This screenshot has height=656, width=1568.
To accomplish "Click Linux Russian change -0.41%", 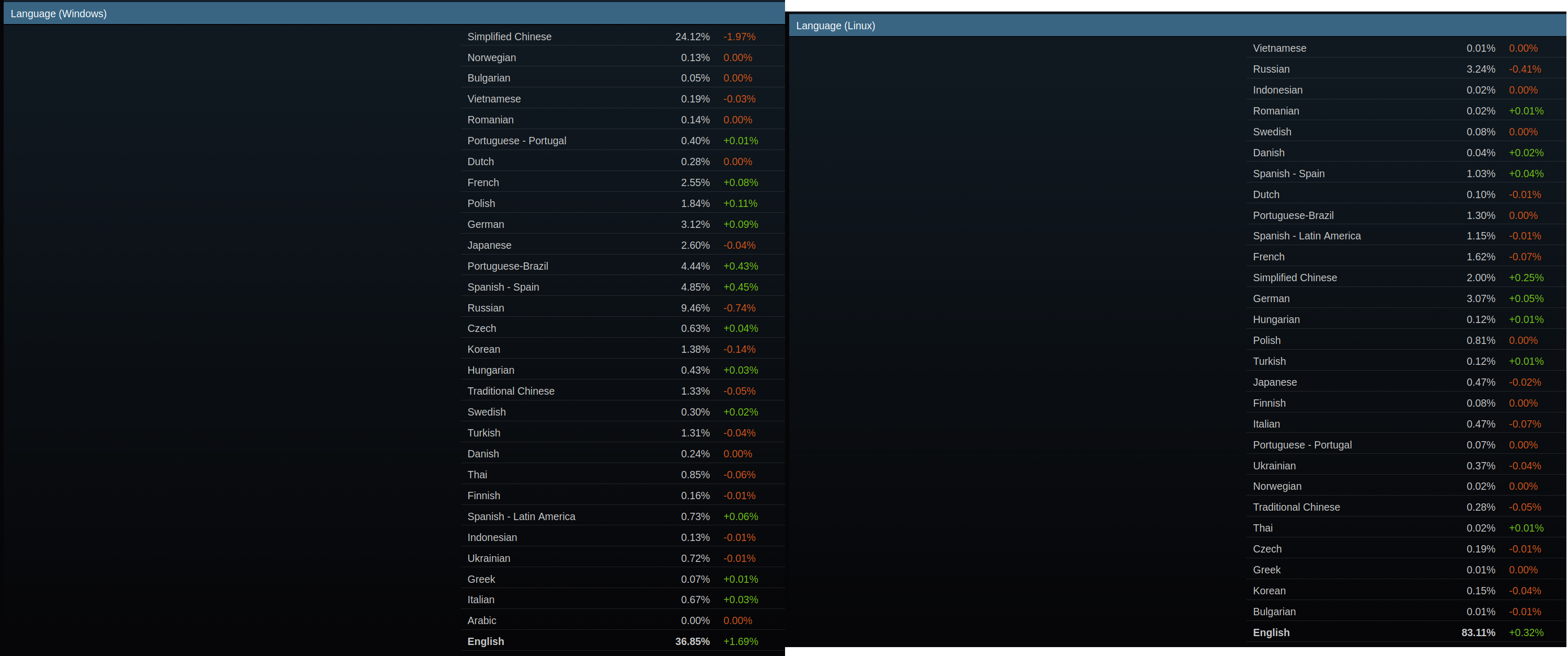I will 1524,70.
